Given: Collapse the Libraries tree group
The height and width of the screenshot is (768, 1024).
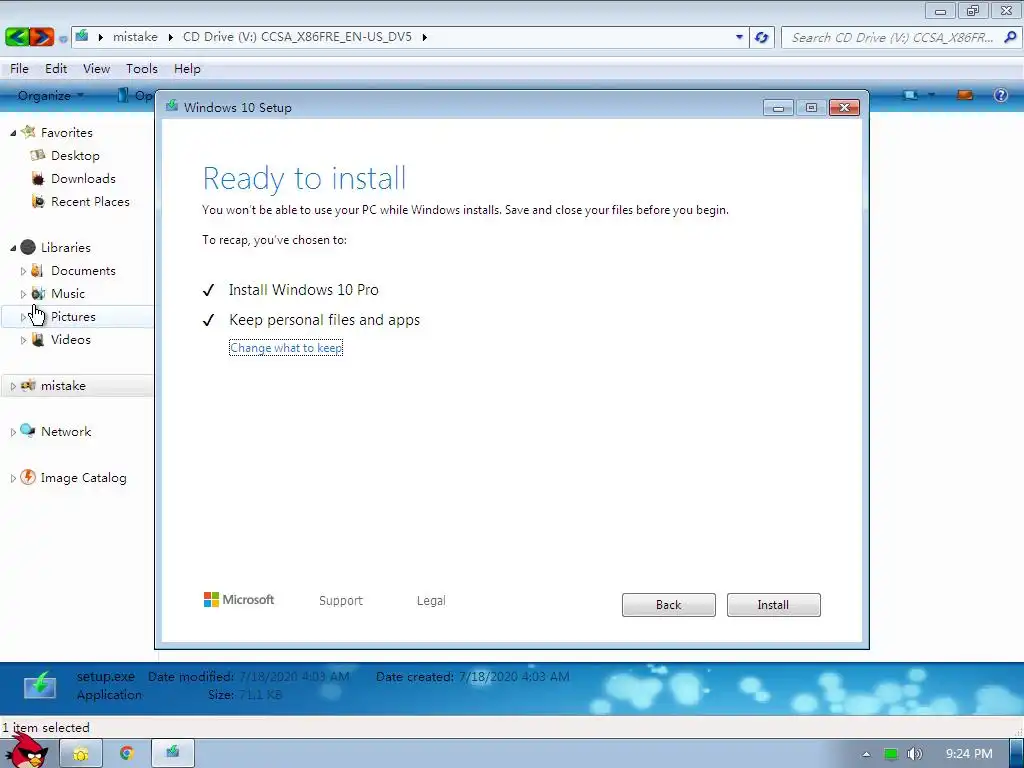Looking at the screenshot, I should [x=13, y=248].
